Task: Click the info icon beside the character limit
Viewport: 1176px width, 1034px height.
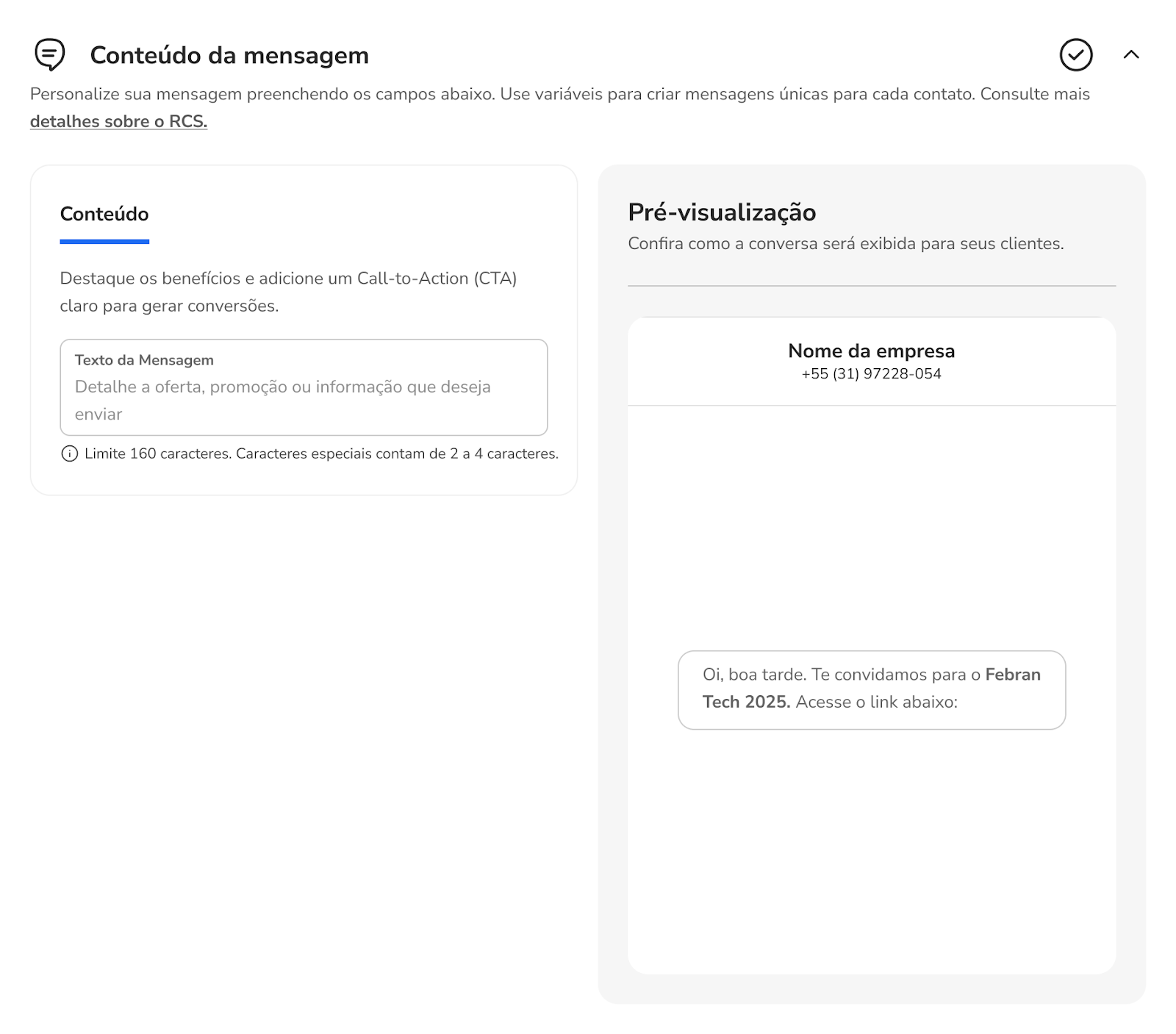Action: click(69, 454)
